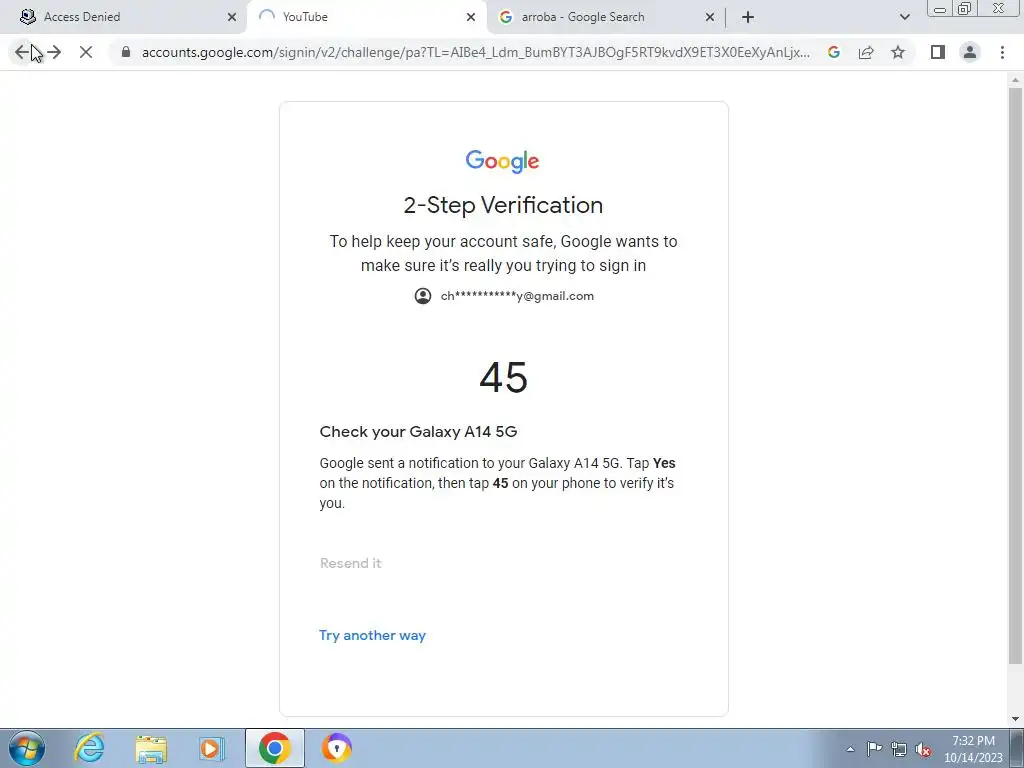
Task: Expand the tab search dropdown
Action: pos(904,17)
